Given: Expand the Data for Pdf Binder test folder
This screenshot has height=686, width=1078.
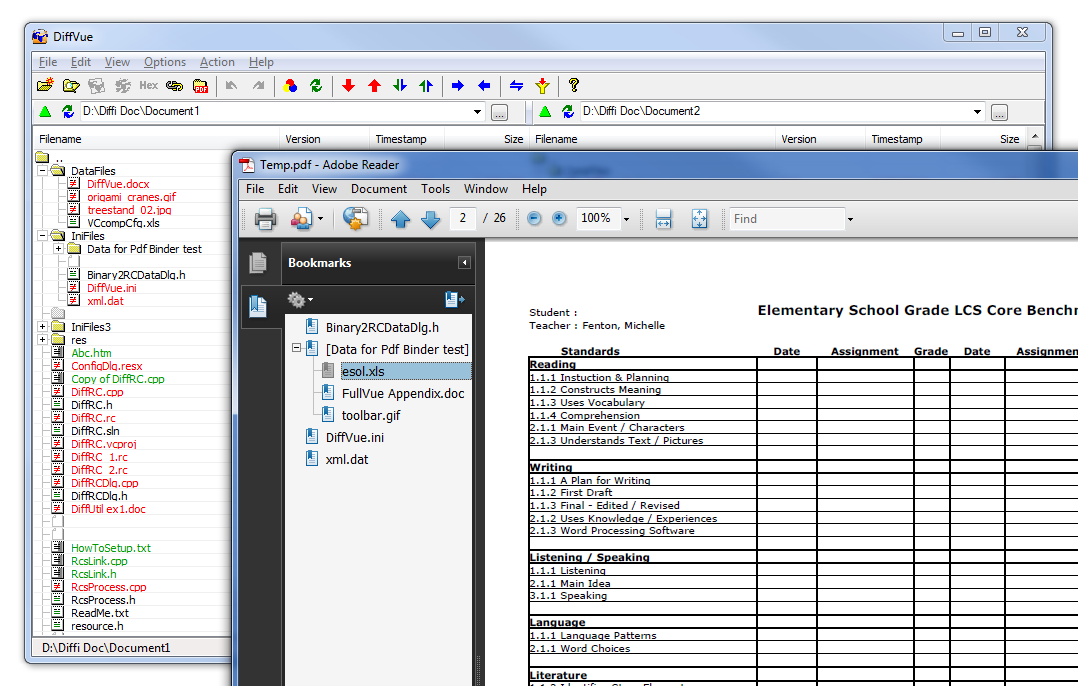Looking at the screenshot, I should click(x=58, y=249).
